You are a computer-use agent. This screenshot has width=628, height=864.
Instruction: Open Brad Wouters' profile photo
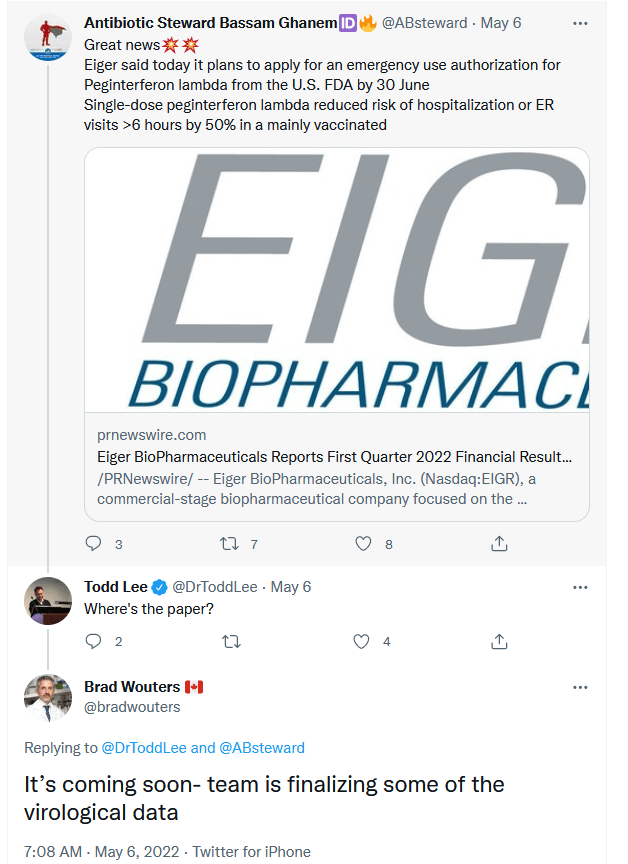click(47, 698)
